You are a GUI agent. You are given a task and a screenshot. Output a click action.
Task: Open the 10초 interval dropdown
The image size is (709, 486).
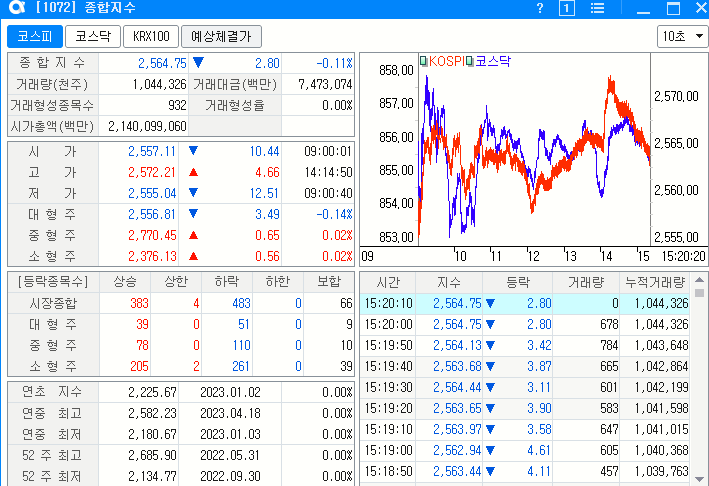click(682, 36)
